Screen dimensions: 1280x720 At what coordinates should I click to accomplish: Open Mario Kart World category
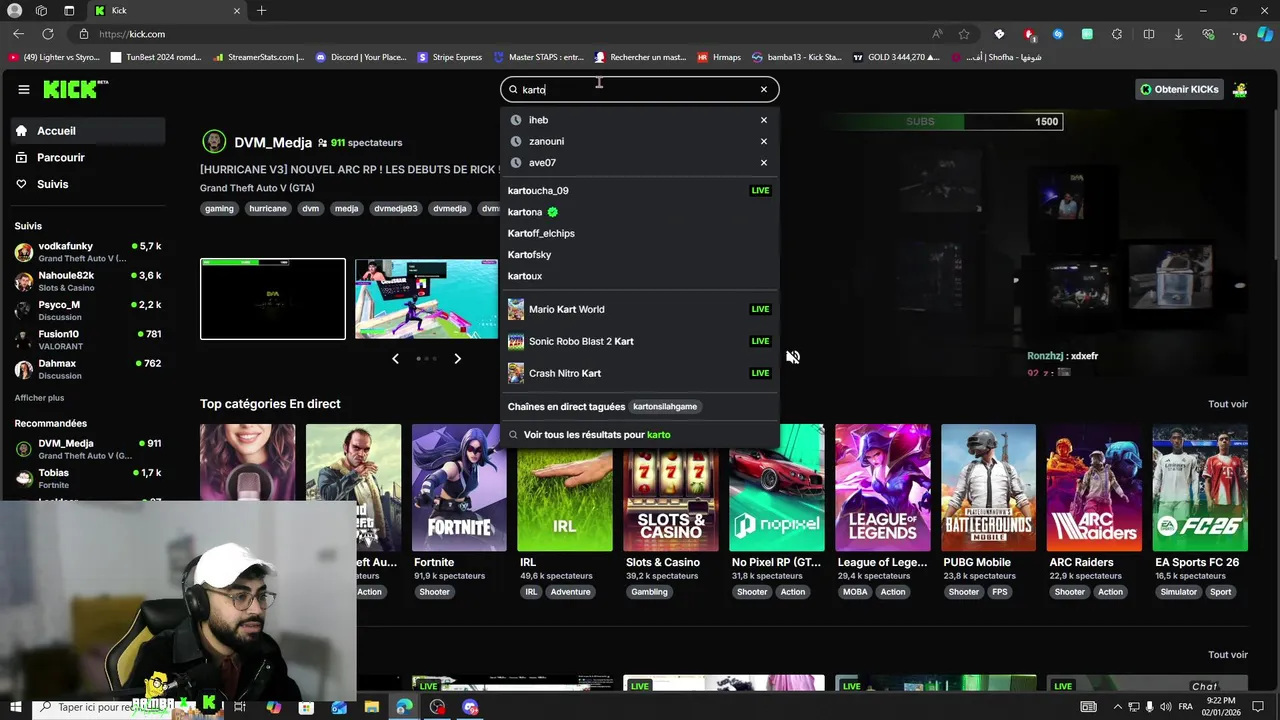640,309
